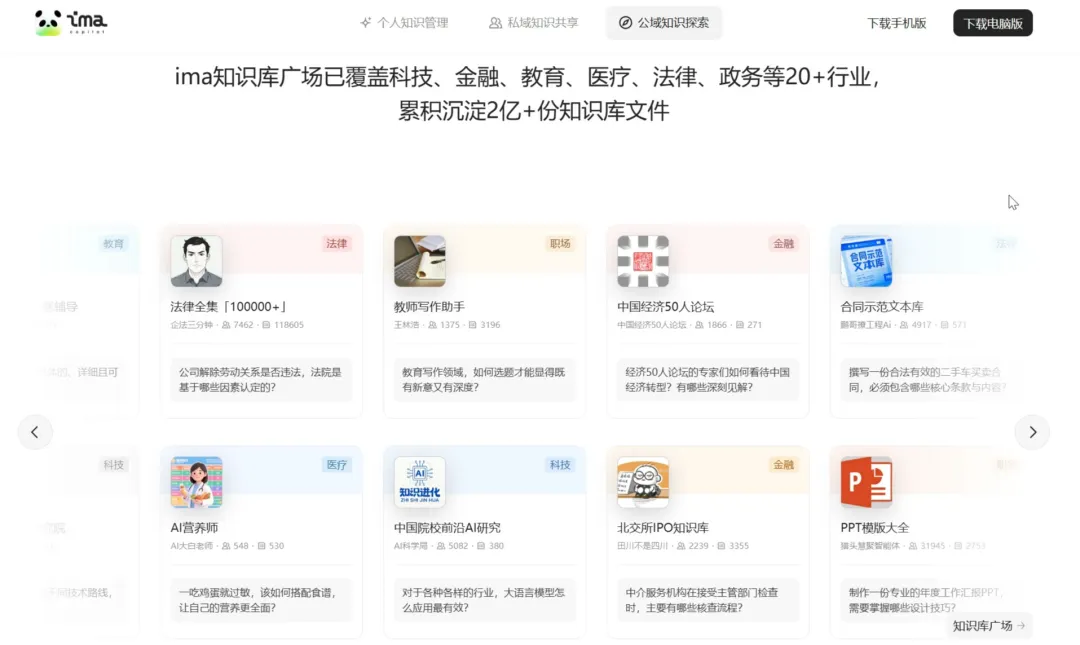This screenshot has width=1080, height=645.
Task: Click the 下载电脑版 button
Action: (x=993, y=23)
